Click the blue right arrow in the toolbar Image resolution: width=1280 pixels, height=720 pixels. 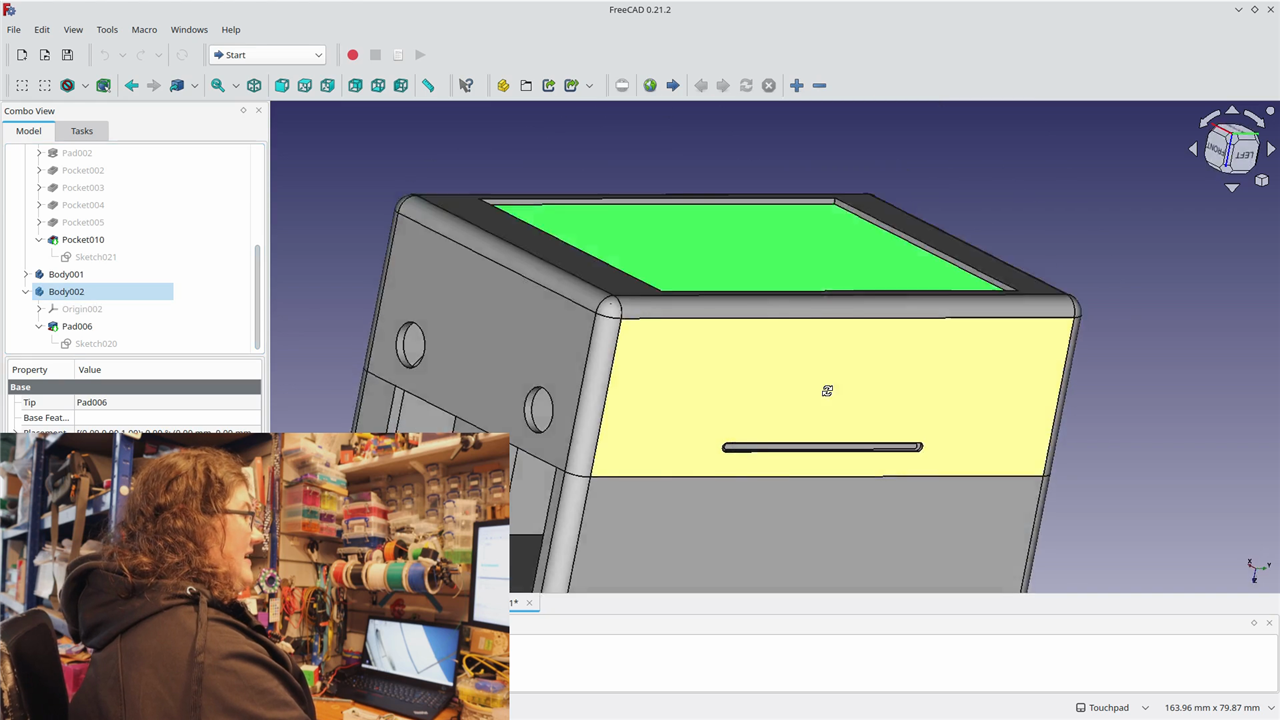[x=673, y=86]
